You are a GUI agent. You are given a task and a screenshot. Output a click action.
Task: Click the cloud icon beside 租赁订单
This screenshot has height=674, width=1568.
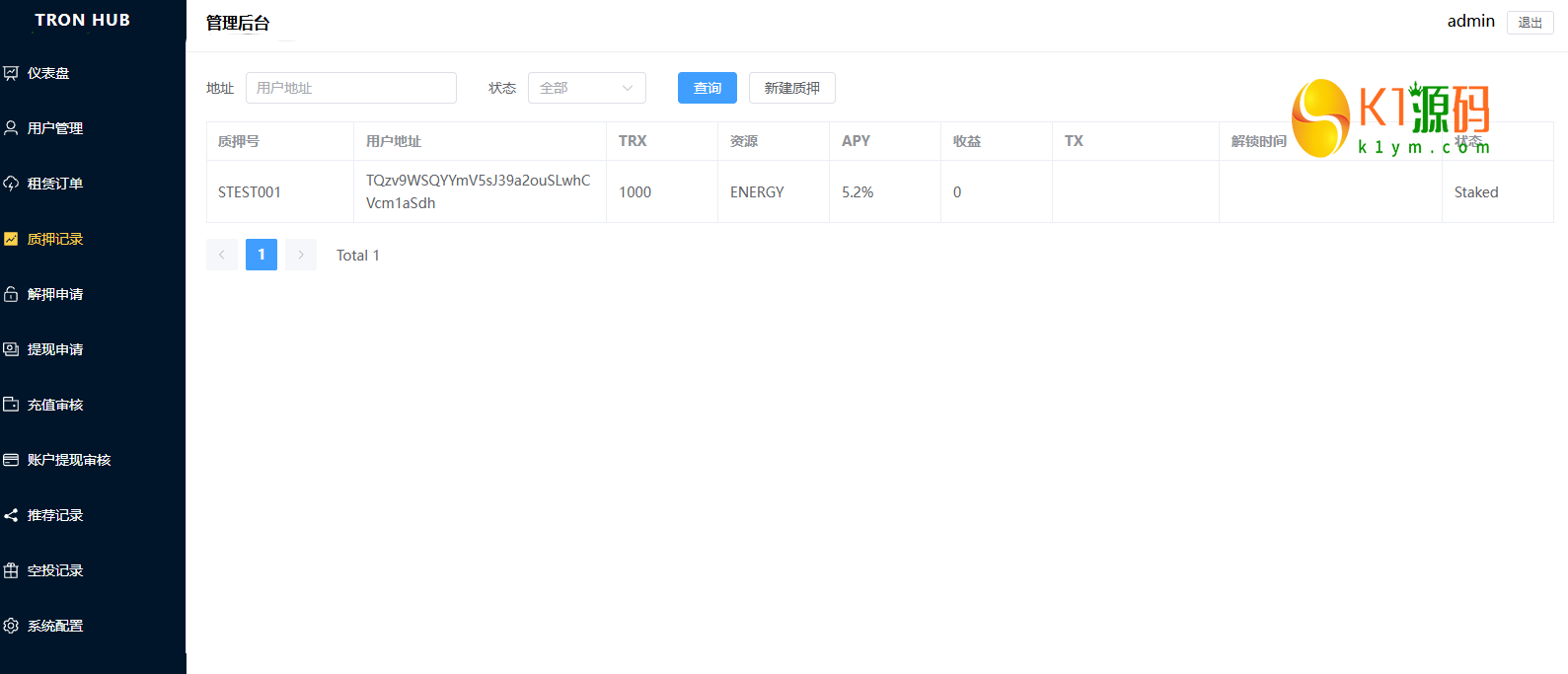click(11, 184)
